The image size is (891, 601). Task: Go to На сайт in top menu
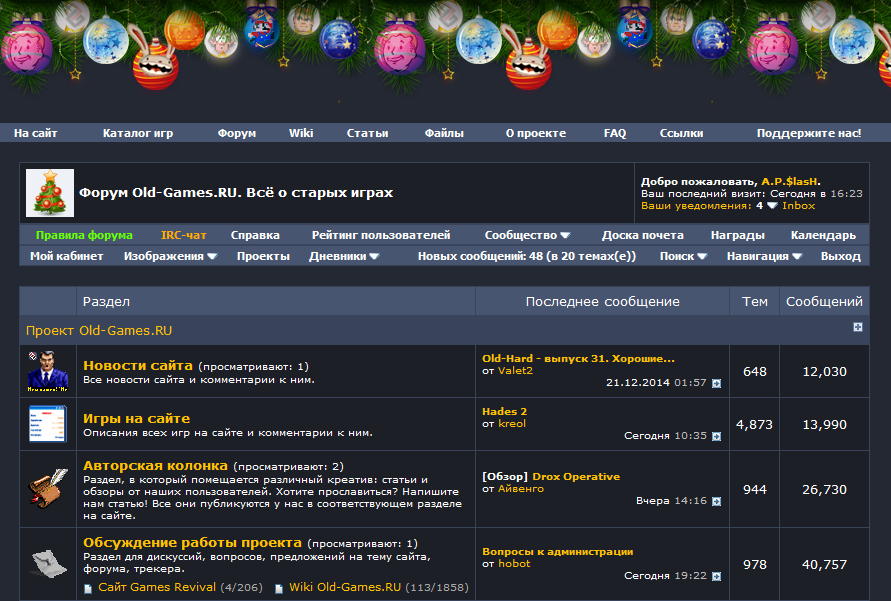tap(35, 133)
